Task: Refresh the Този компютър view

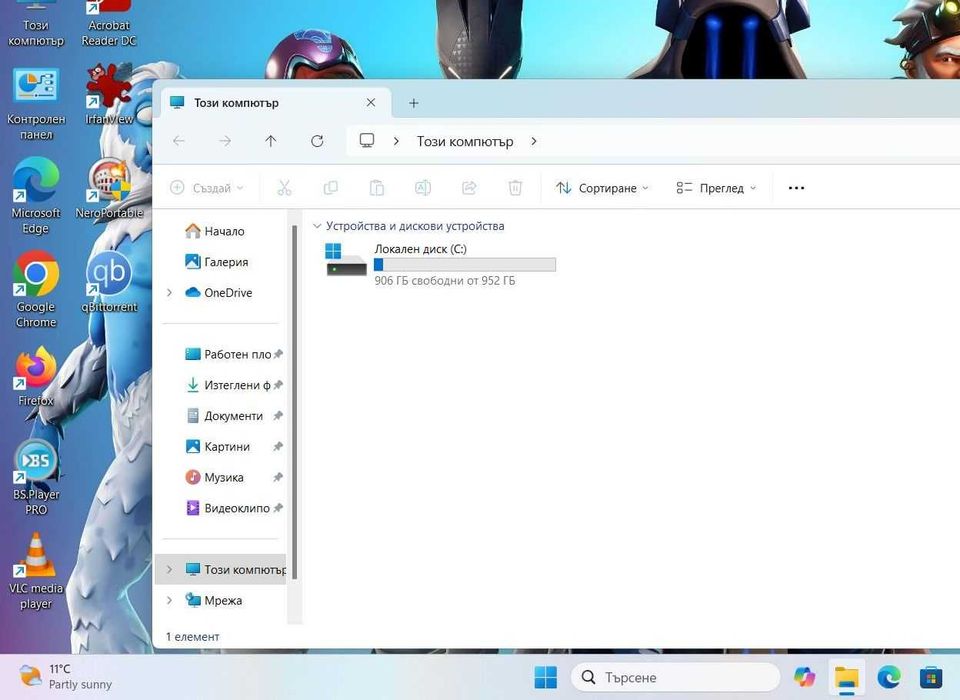Action: pyautogui.click(x=317, y=141)
